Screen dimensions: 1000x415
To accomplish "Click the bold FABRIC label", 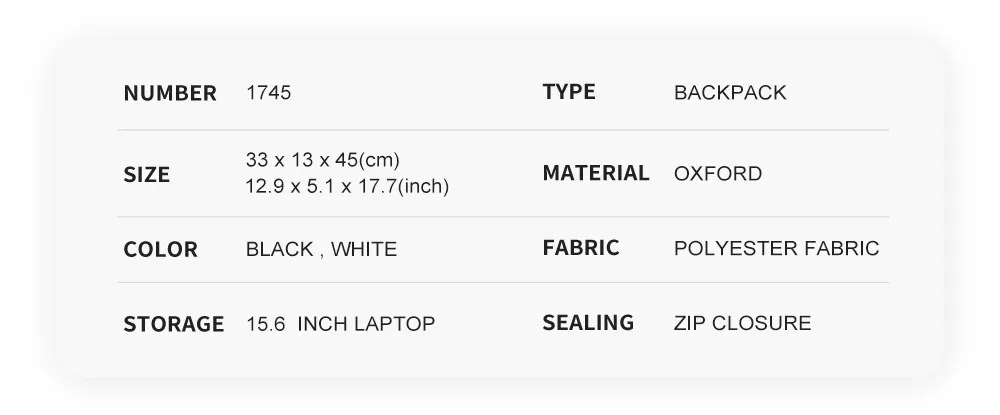I will (x=581, y=247).
